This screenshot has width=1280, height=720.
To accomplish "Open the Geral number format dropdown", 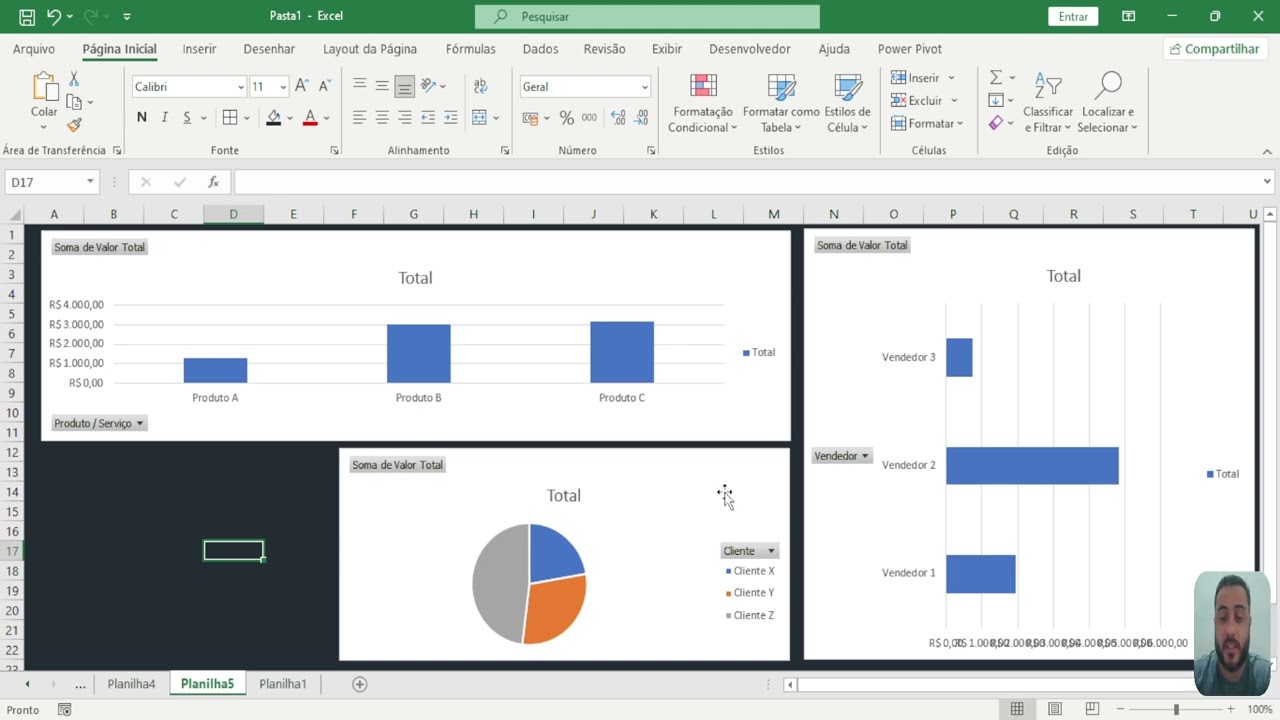I will click(644, 87).
